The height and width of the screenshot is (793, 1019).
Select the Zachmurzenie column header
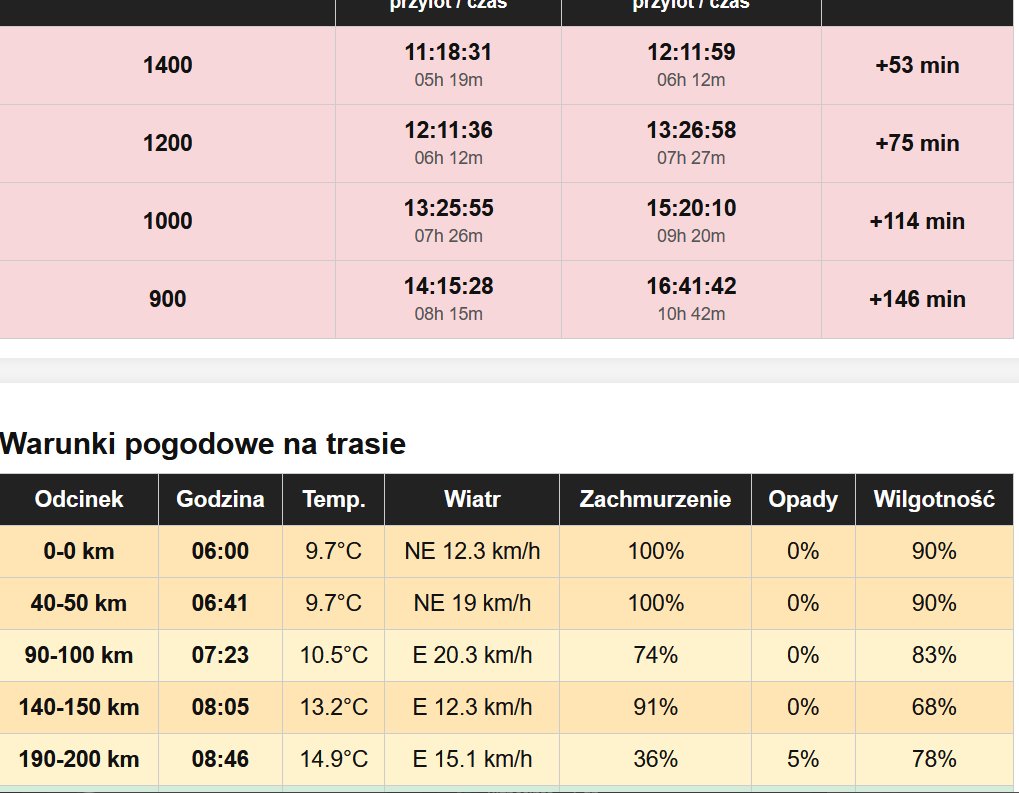655,499
